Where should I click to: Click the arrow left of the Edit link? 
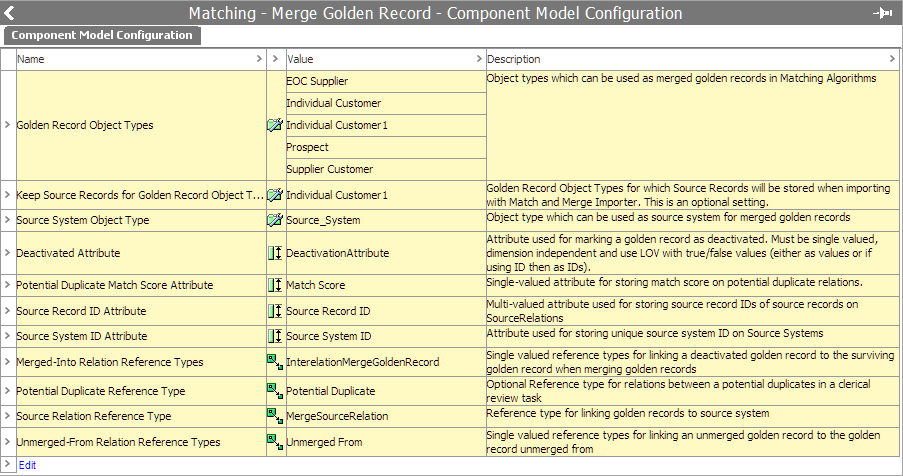[7, 464]
